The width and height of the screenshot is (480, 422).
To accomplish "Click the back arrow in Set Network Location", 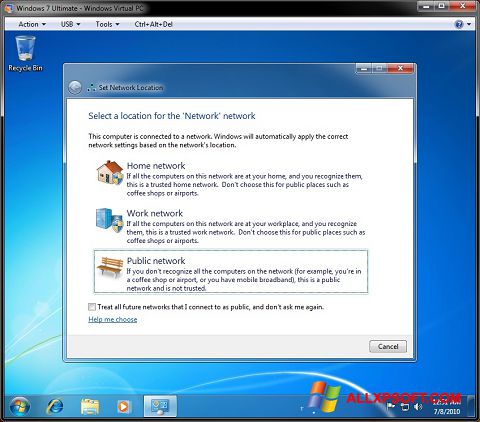I will 75,88.
